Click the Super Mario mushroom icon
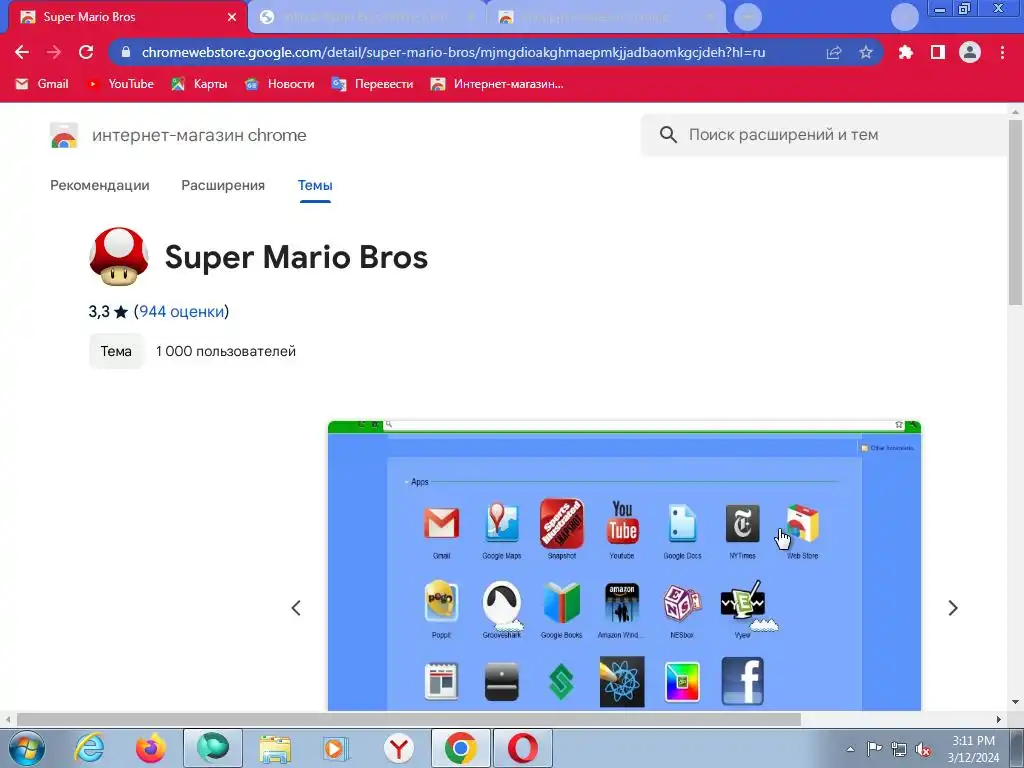 point(118,256)
